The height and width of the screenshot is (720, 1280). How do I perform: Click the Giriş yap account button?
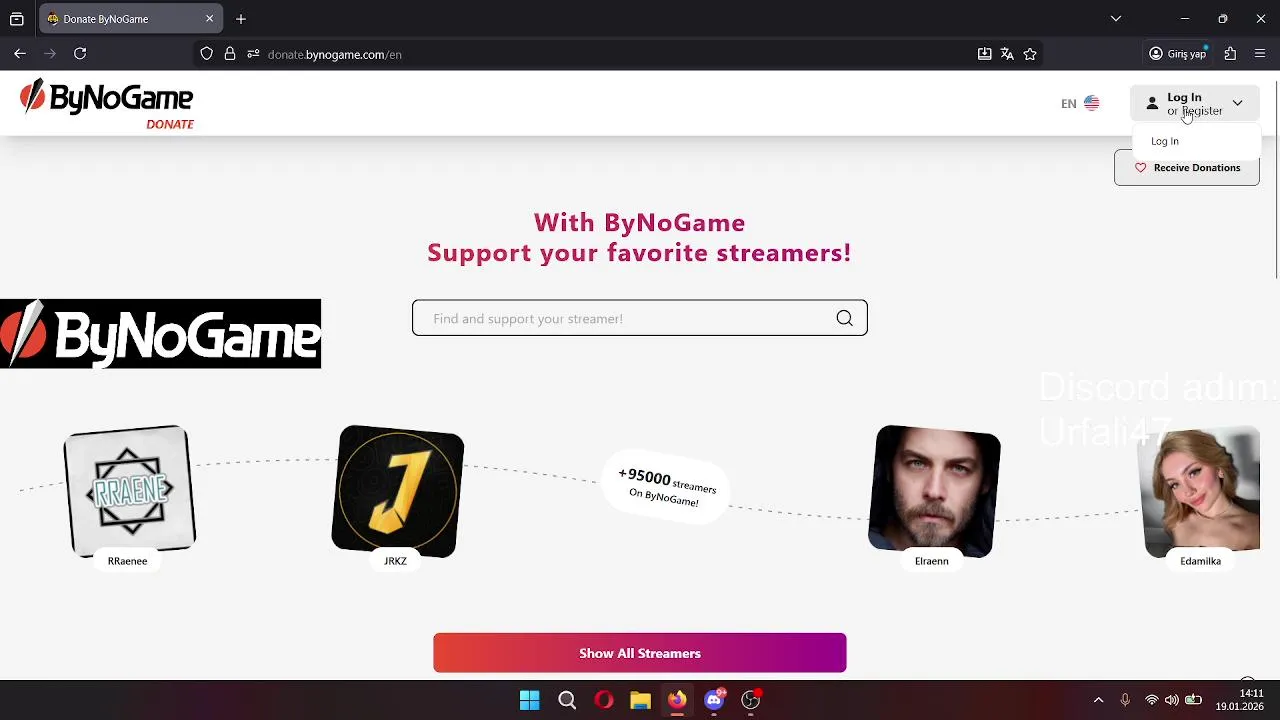tap(1178, 54)
